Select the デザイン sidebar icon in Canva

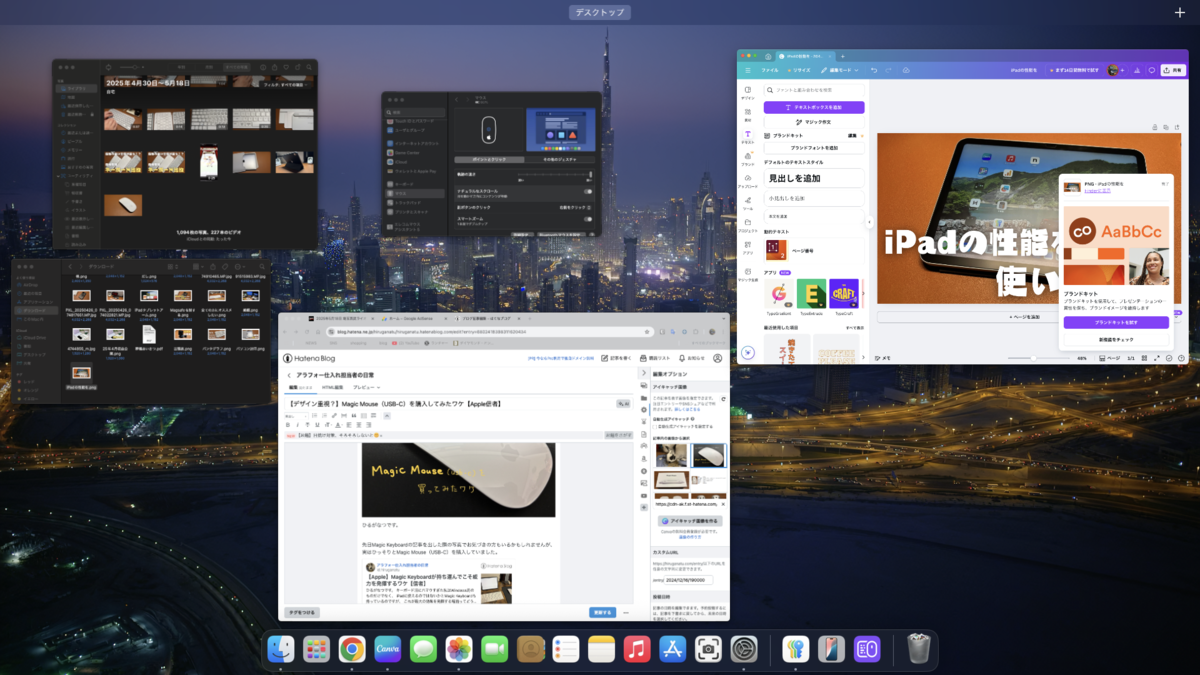[x=747, y=92]
